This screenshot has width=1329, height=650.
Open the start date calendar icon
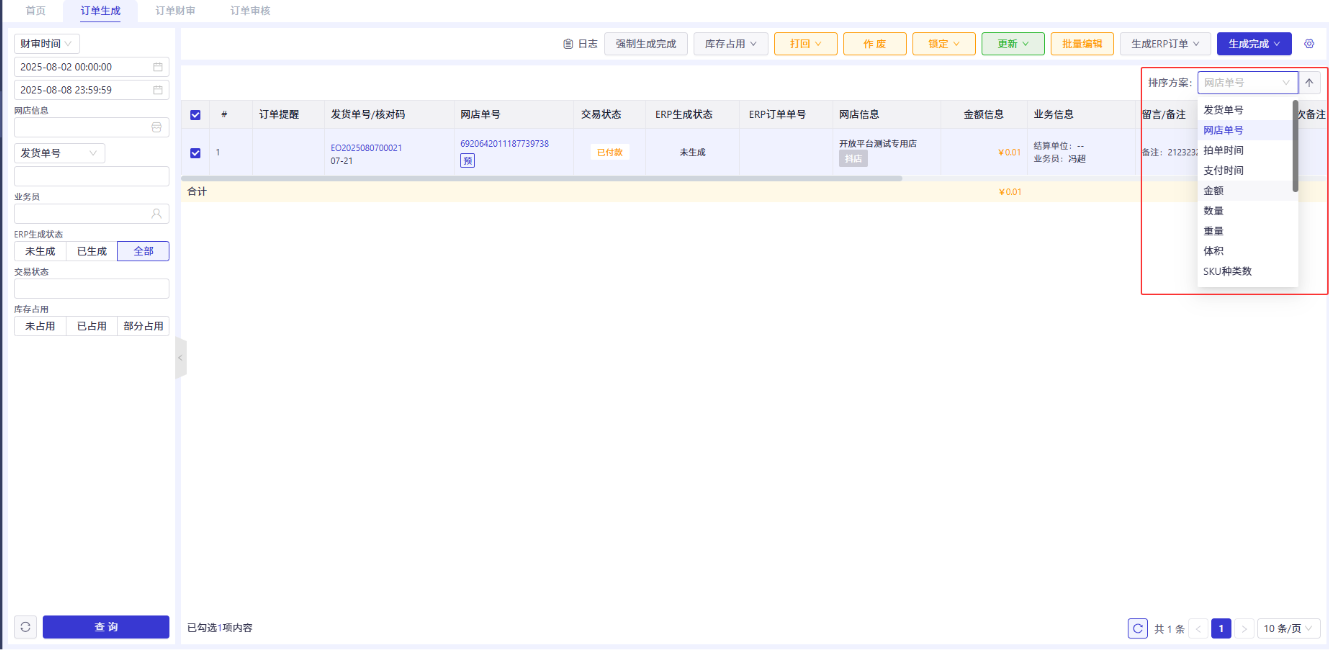(157, 67)
